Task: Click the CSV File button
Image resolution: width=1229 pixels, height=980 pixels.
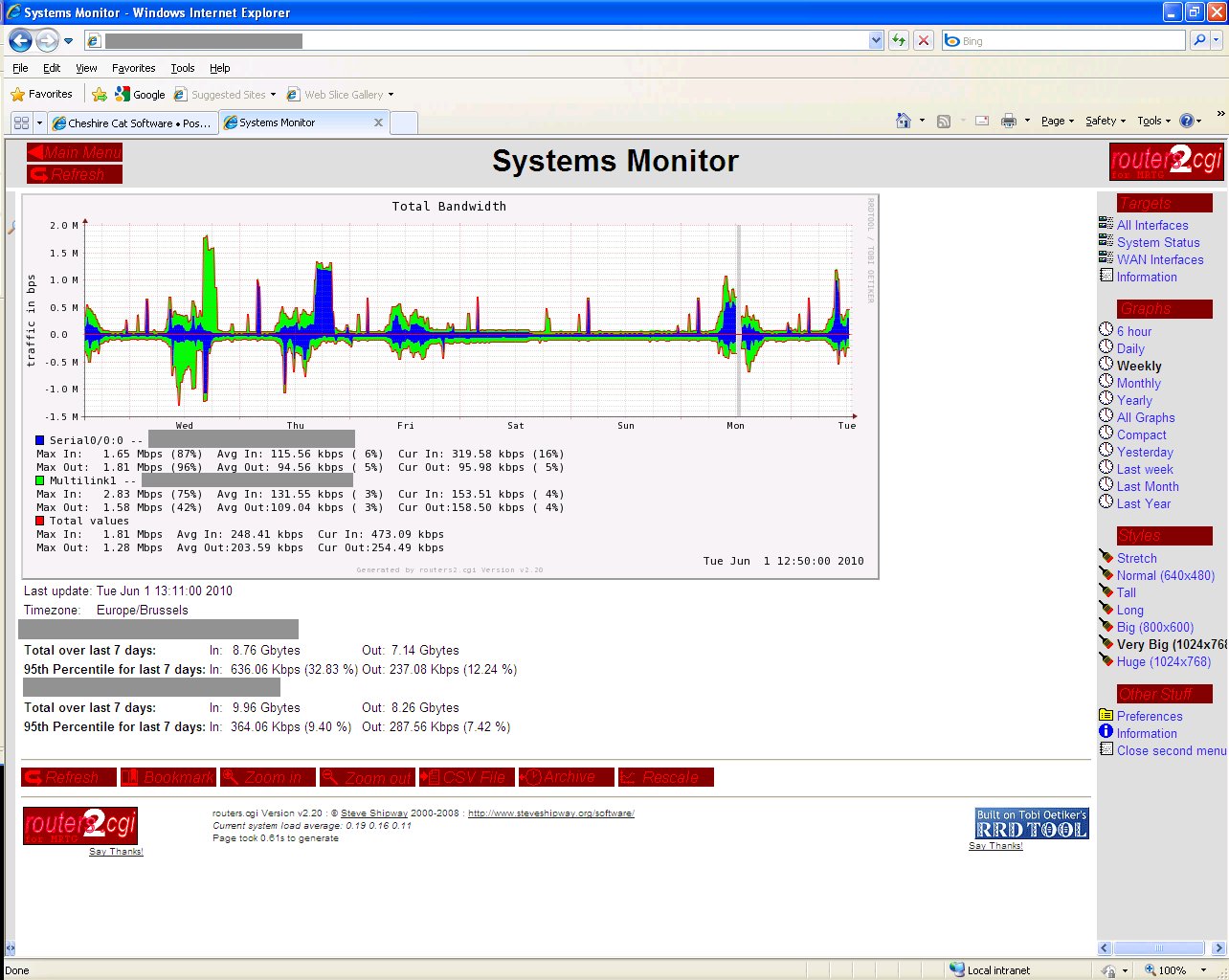Action: (x=467, y=777)
